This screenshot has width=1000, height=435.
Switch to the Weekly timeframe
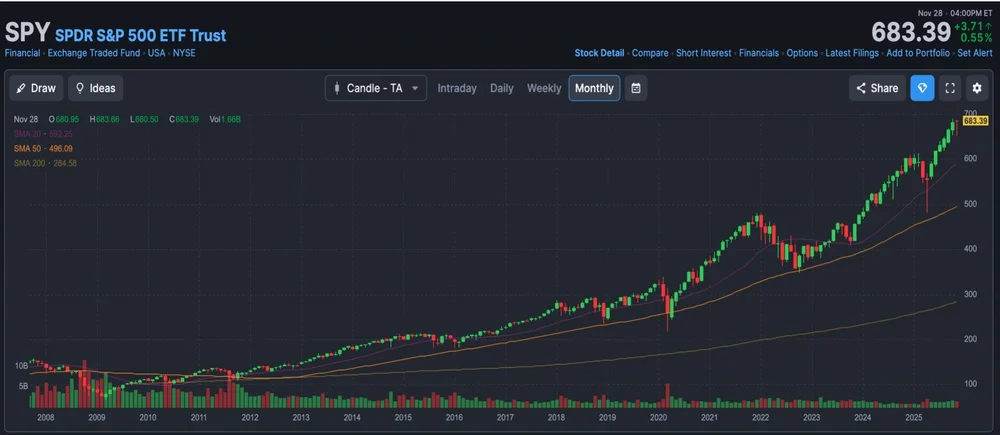(543, 88)
